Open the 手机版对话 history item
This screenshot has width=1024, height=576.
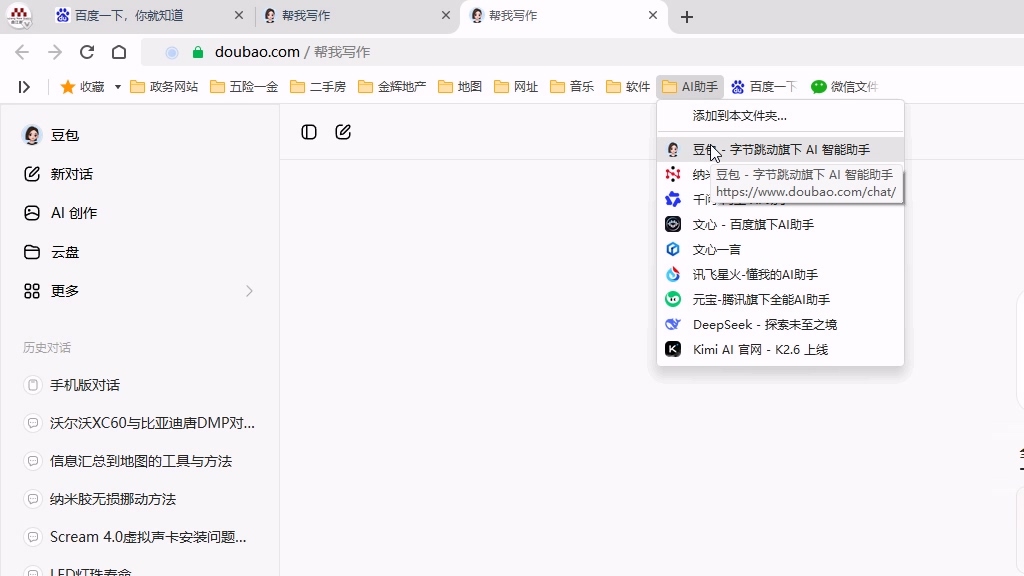click(139, 385)
